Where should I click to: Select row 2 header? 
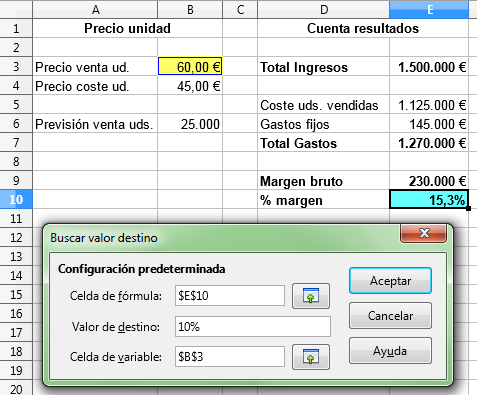click(x=16, y=47)
